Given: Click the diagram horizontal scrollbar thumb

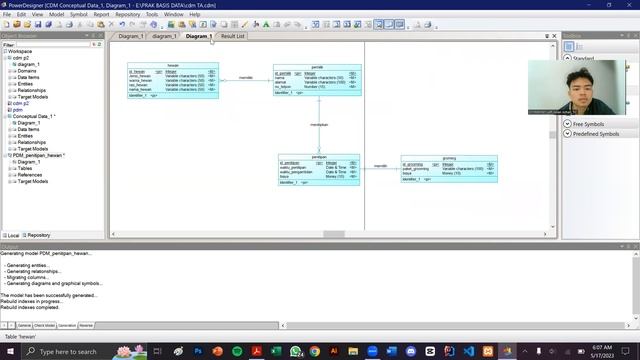Looking at the screenshot, I should pyautogui.click(x=334, y=234).
